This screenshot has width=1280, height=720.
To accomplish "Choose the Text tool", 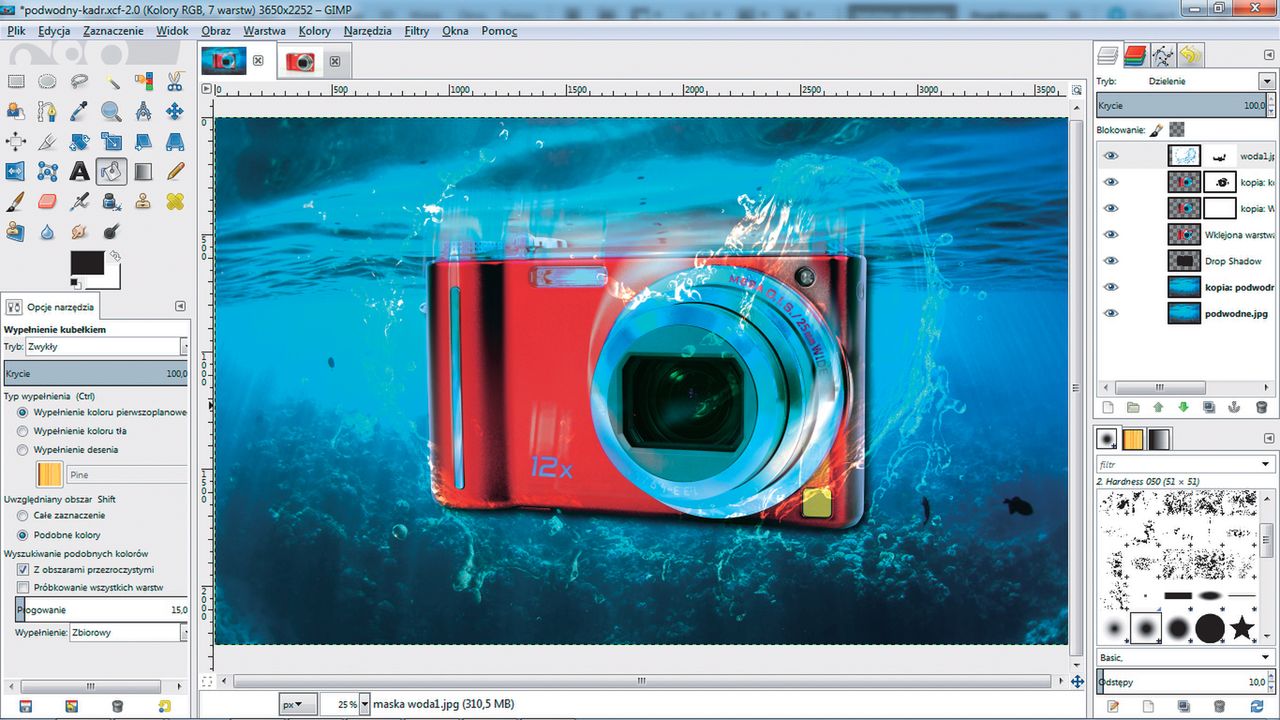I will pyautogui.click(x=79, y=171).
